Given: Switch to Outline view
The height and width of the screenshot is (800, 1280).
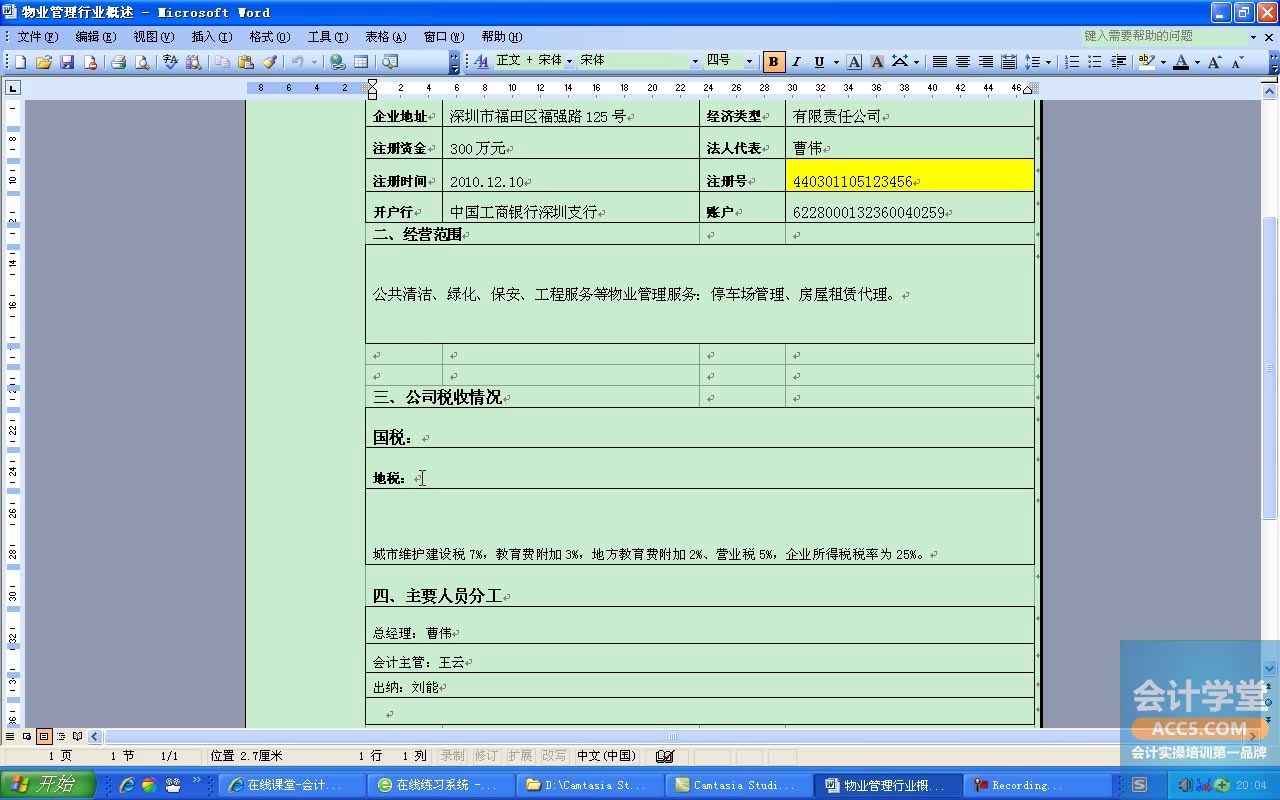Looking at the screenshot, I should tap(61, 736).
